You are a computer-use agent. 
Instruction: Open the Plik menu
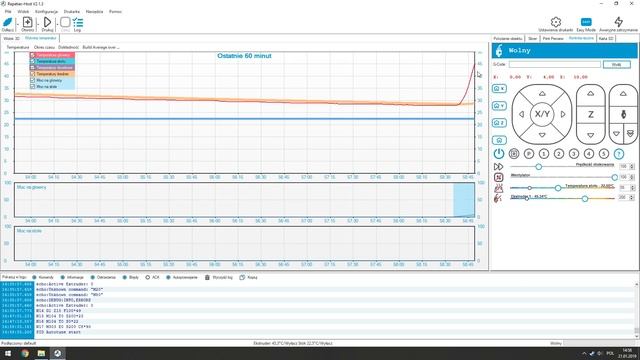coord(8,11)
